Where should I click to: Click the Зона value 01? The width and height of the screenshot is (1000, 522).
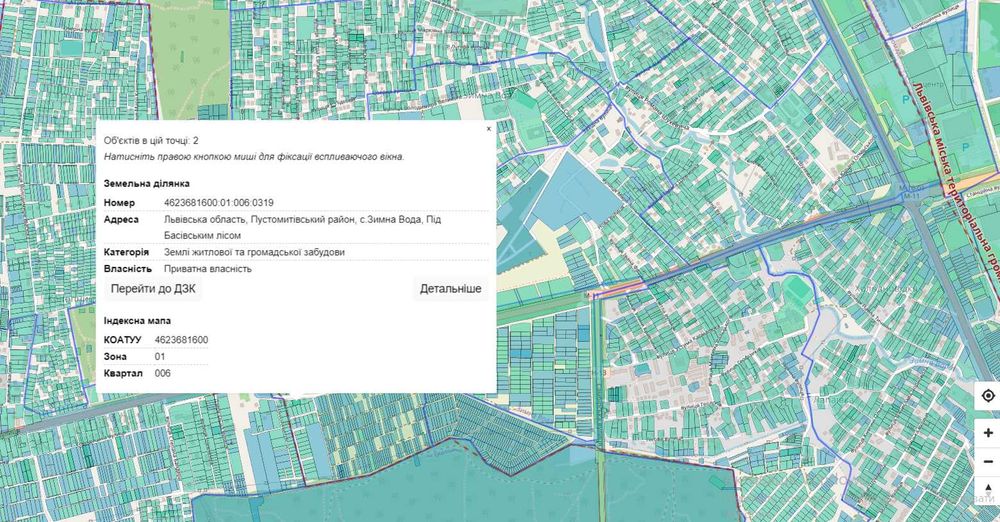160,357
